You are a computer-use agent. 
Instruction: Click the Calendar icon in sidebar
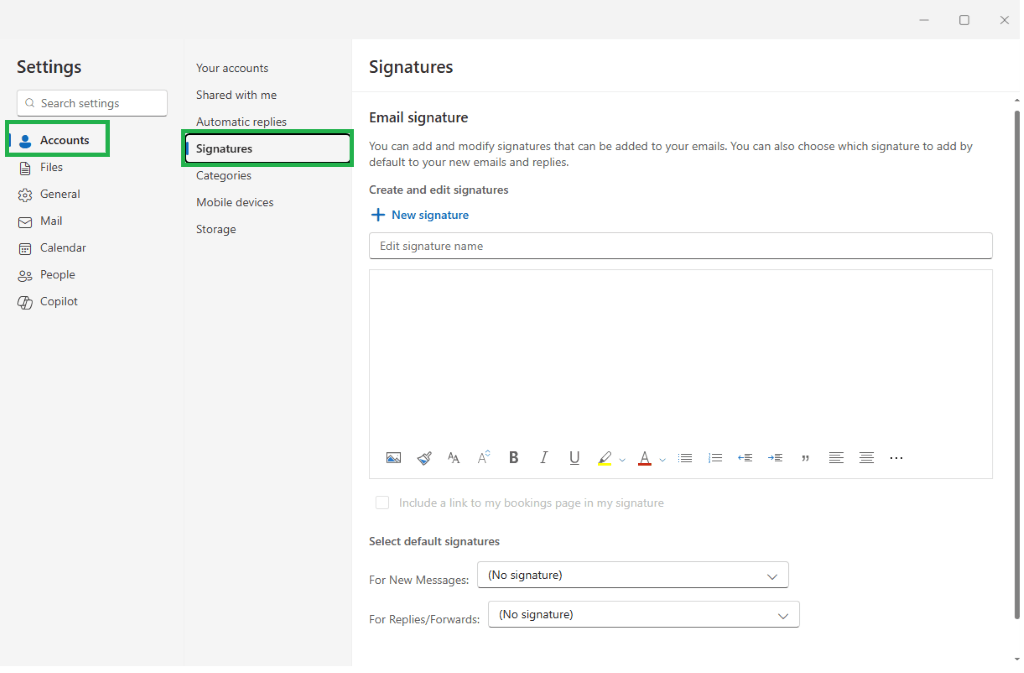(25, 249)
